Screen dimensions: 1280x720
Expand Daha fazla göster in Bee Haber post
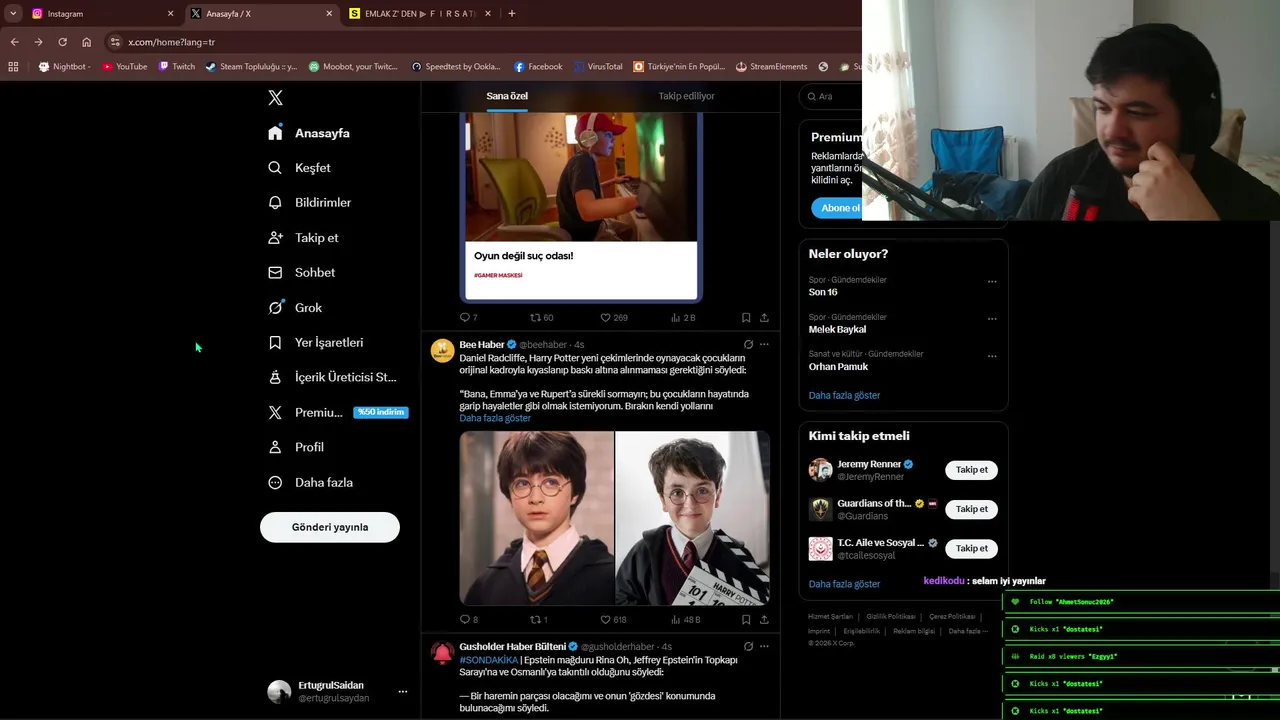tap(495, 418)
